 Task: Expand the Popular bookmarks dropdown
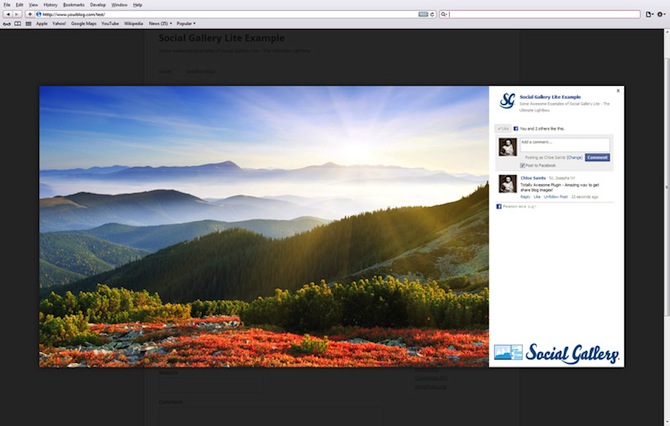click(187, 23)
